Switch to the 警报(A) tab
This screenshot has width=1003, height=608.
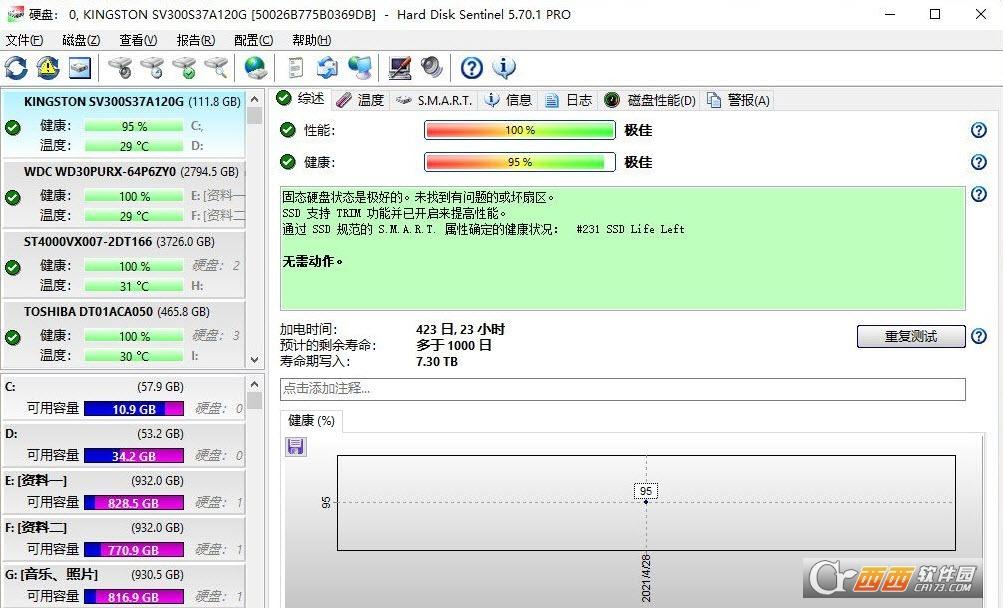pos(738,100)
